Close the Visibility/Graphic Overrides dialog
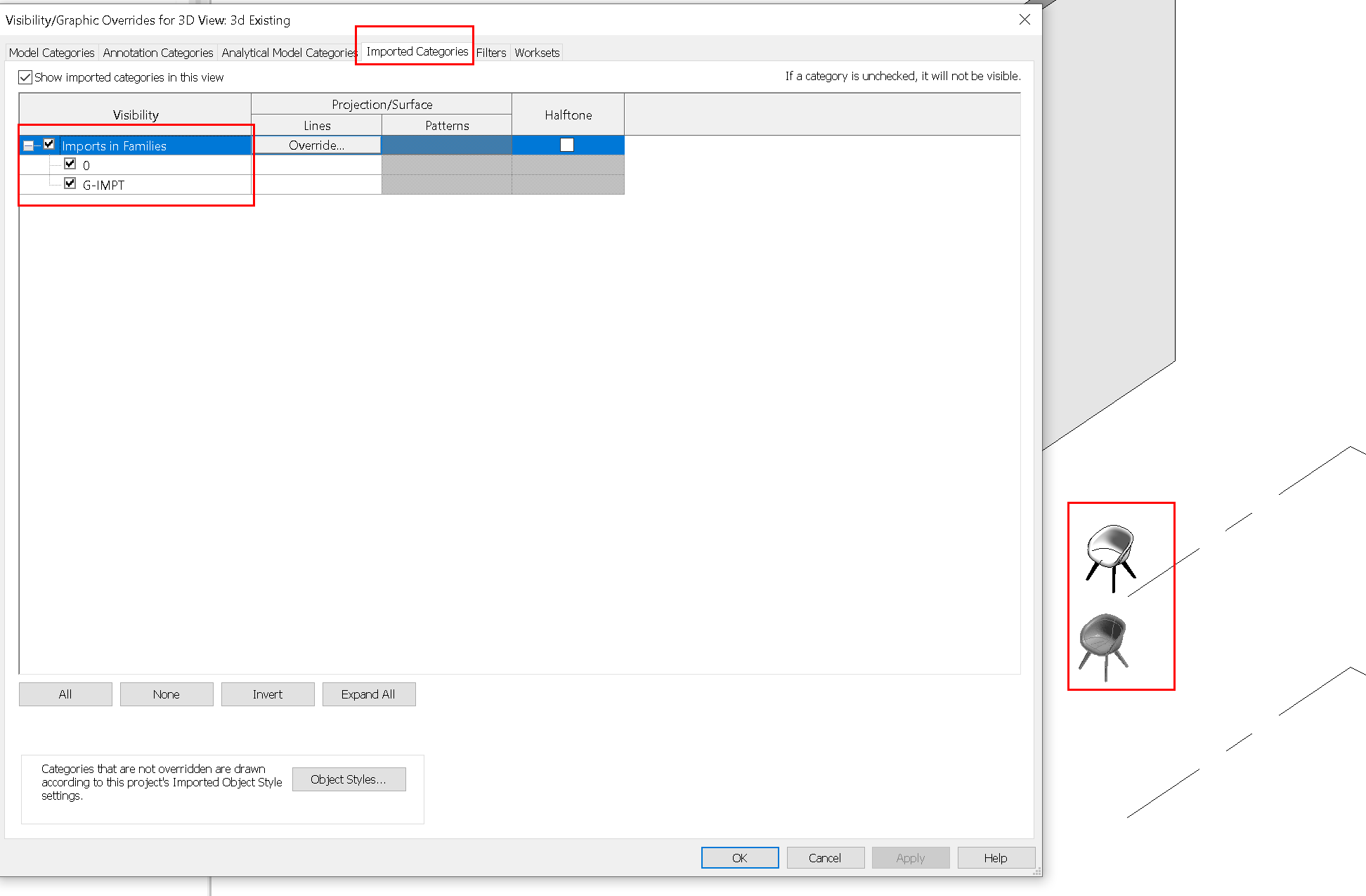Viewport: 1366px width, 896px height. (1025, 20)
